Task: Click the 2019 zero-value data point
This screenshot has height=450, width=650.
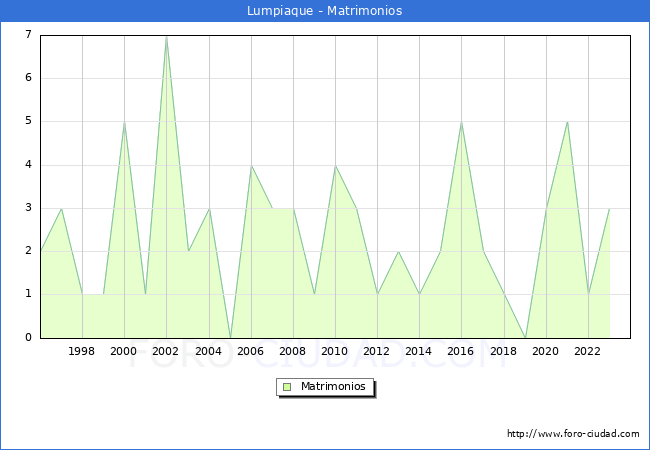Action: 526,338
